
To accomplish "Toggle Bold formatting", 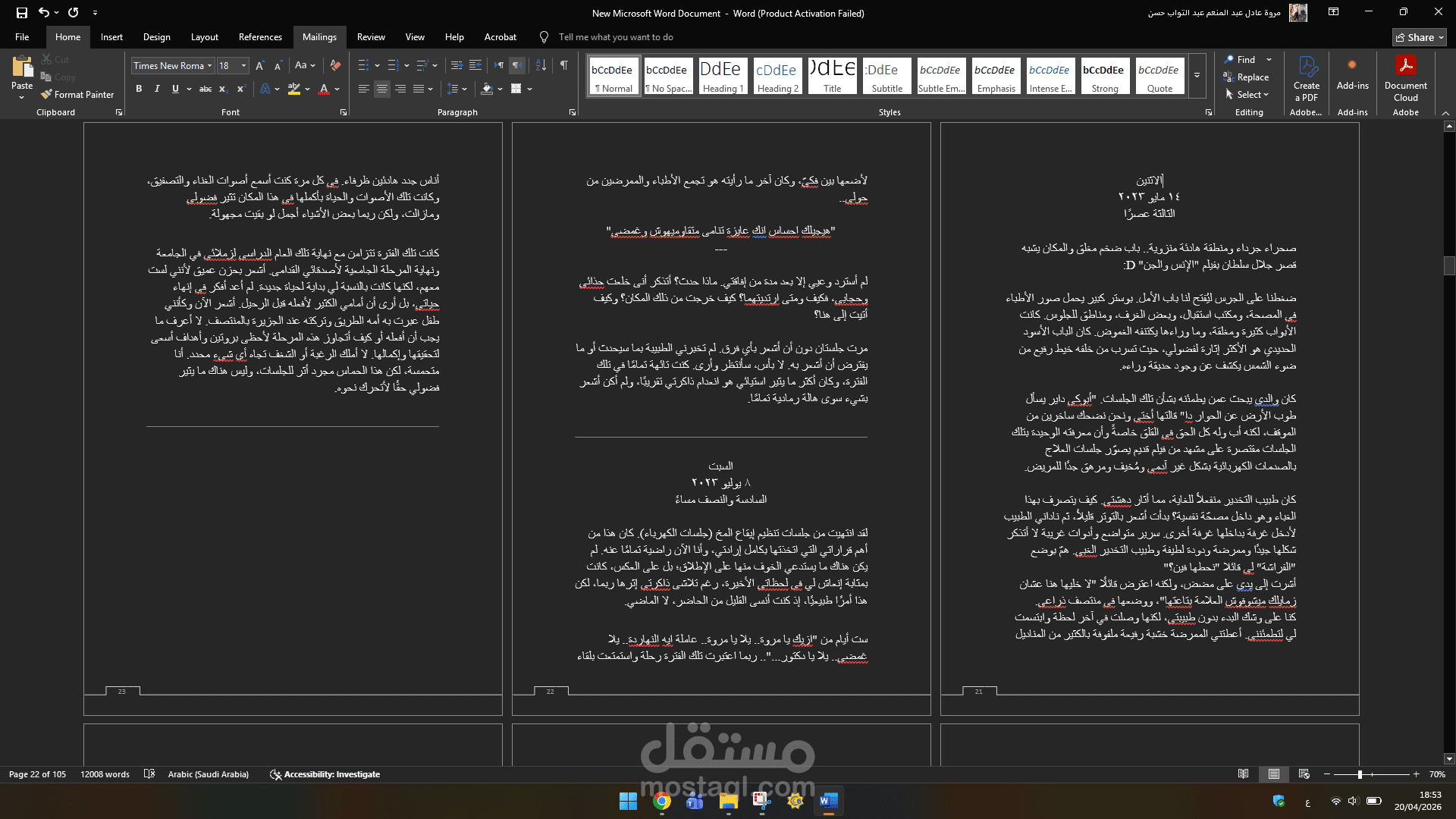I will [139, 89].
